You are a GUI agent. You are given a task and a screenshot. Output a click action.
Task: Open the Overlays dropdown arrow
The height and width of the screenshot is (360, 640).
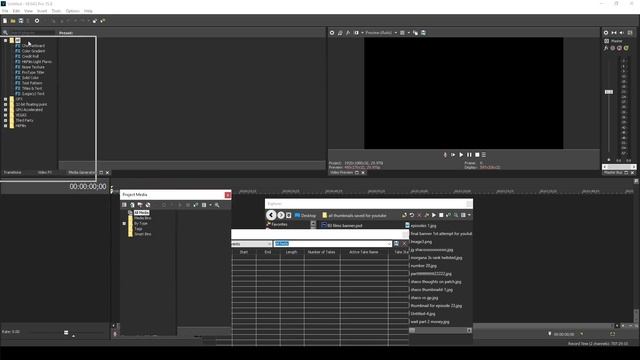tap(409, 33)
